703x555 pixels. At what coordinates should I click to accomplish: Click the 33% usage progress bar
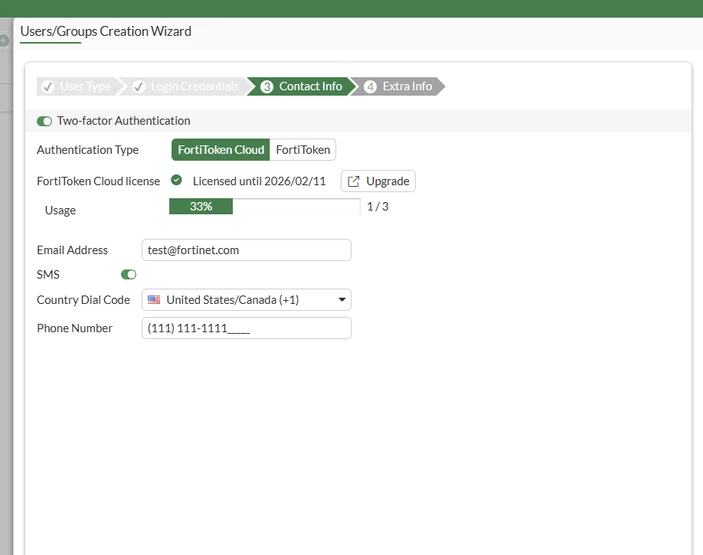pos(265,207)
